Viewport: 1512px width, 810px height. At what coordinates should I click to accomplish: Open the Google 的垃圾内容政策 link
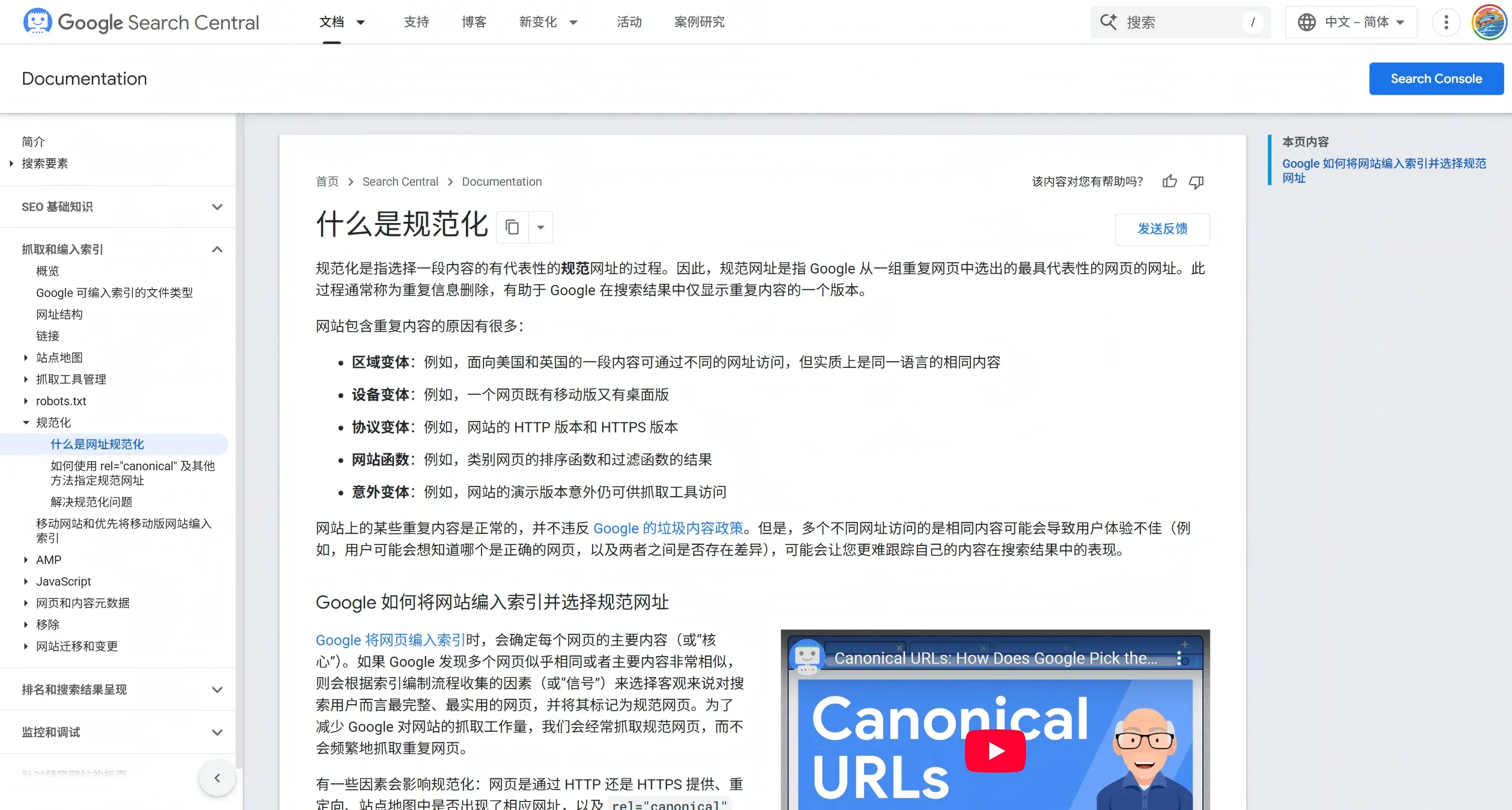[668, 528]
